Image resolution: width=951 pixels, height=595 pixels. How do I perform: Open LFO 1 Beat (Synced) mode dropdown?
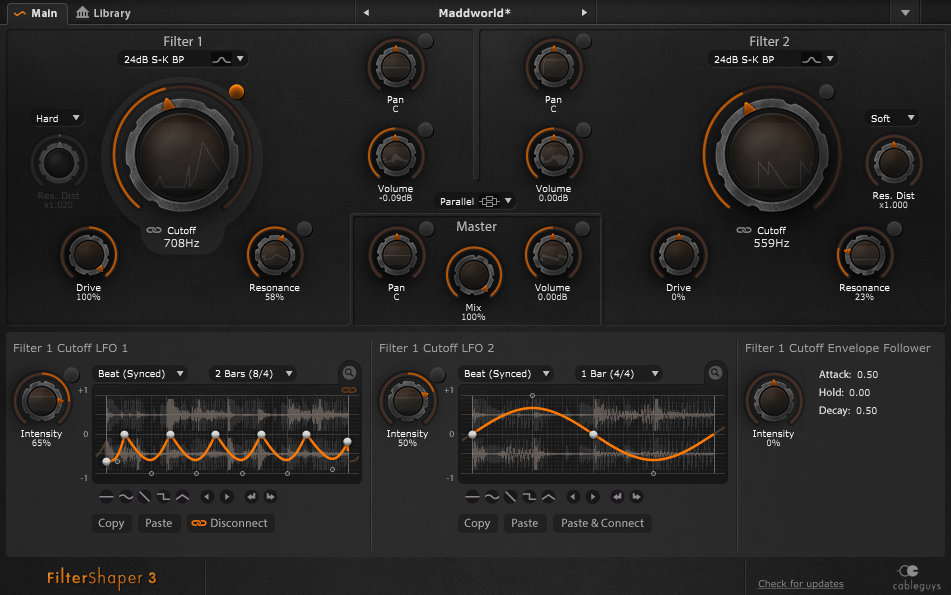pos(140,374)
